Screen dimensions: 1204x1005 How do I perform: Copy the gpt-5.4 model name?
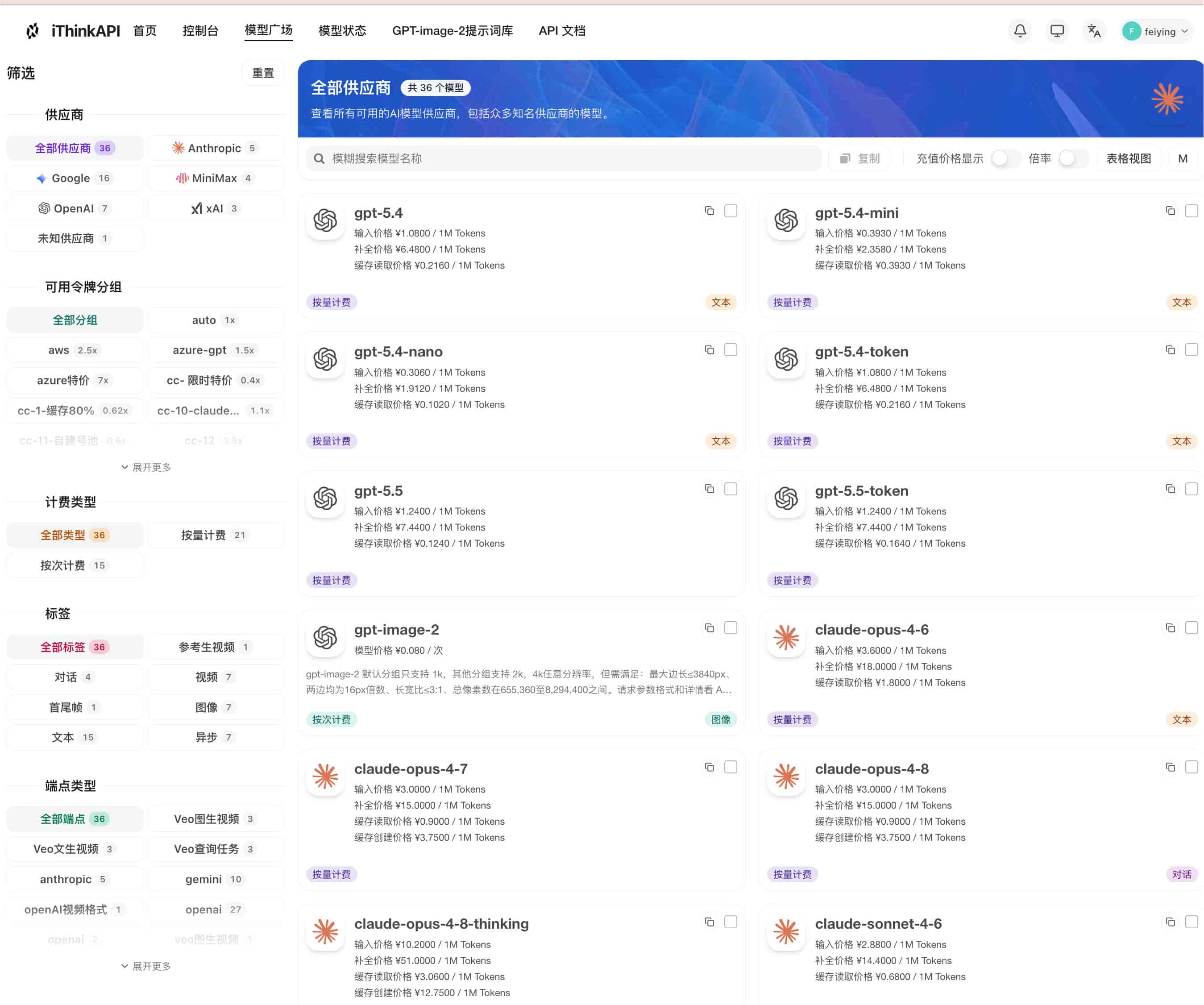(x=709, y=211)
